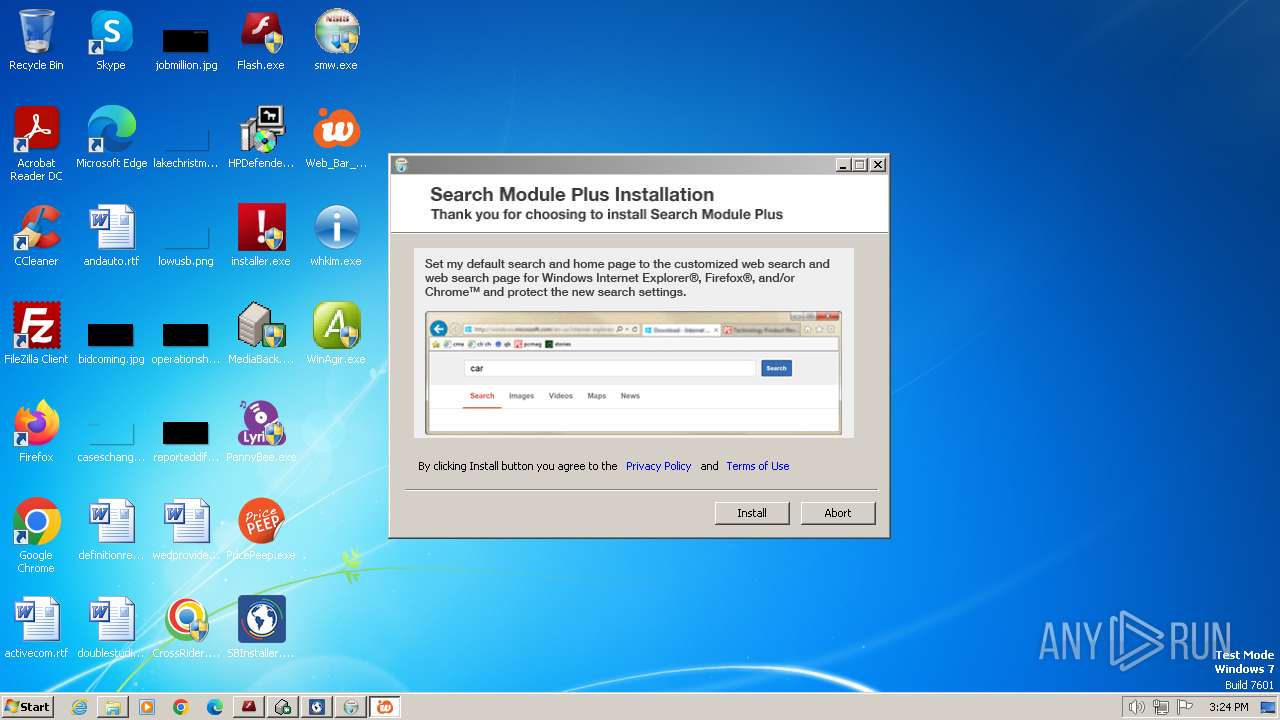Open the Windows Start menu

pyautogui.click(x=28, y=707)
